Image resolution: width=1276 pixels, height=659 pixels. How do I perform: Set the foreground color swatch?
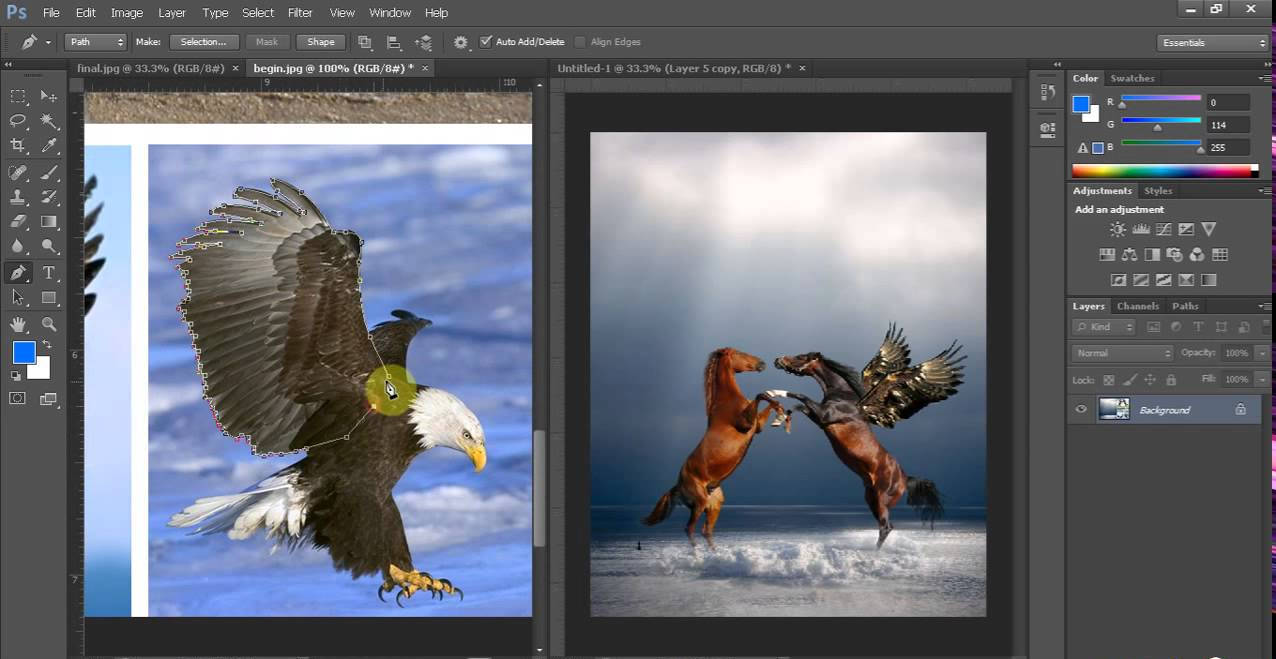(24, 350)
